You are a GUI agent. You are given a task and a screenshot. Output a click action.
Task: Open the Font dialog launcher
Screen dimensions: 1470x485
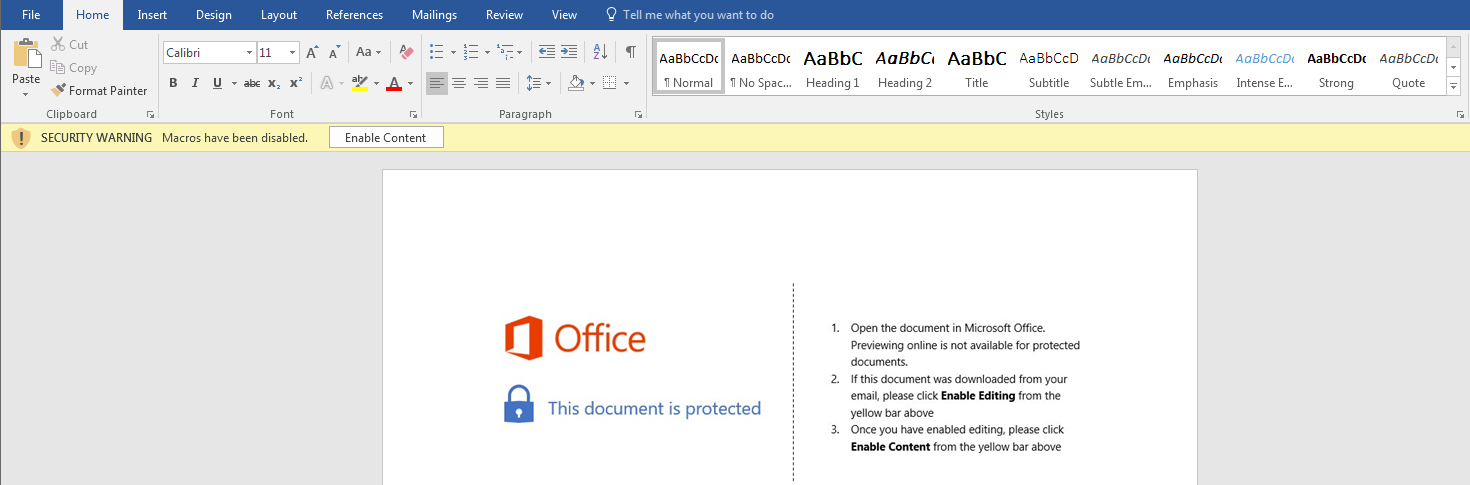(x=415, y=115)
